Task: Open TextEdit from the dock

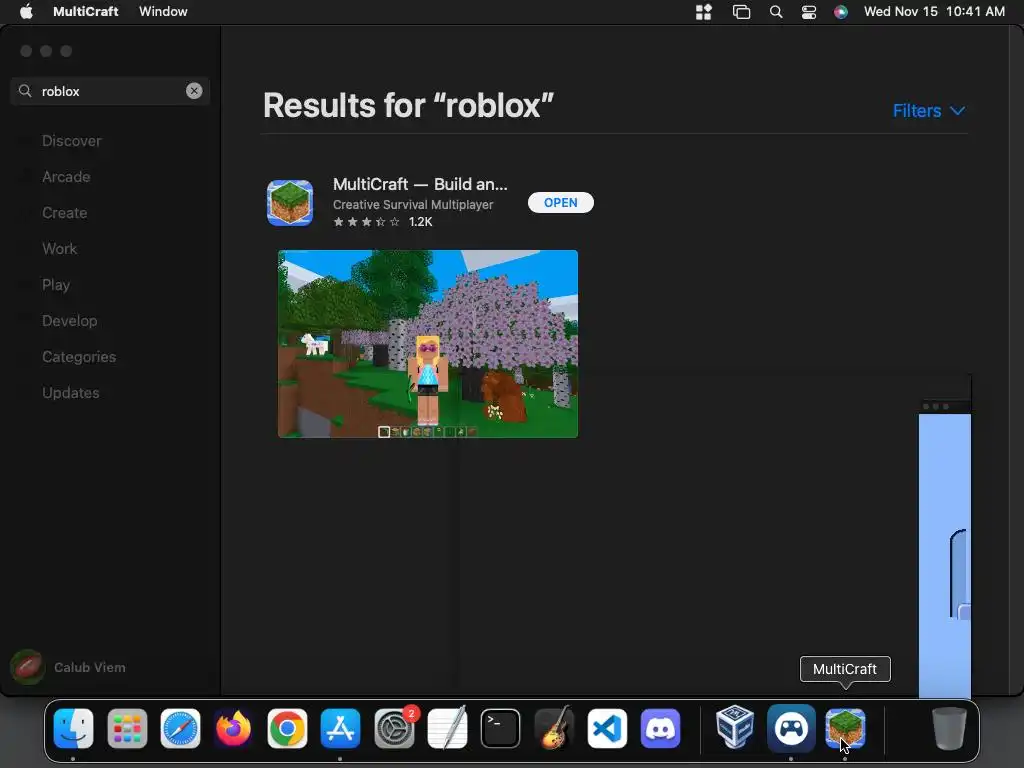Action: [447, 728]
